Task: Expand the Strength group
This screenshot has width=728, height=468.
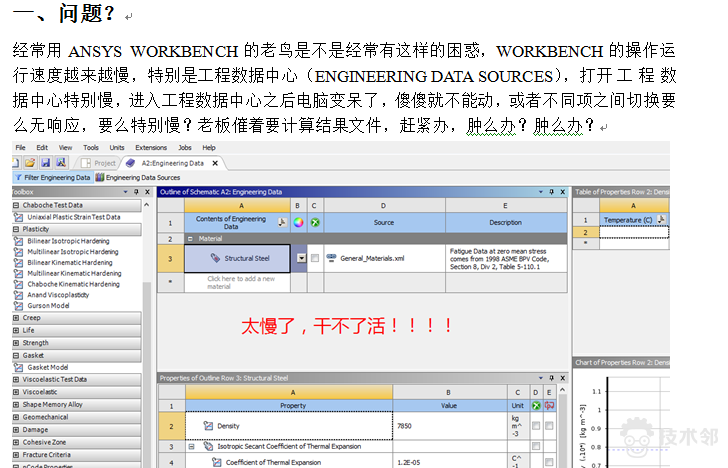Action: [x=16, y=343]
